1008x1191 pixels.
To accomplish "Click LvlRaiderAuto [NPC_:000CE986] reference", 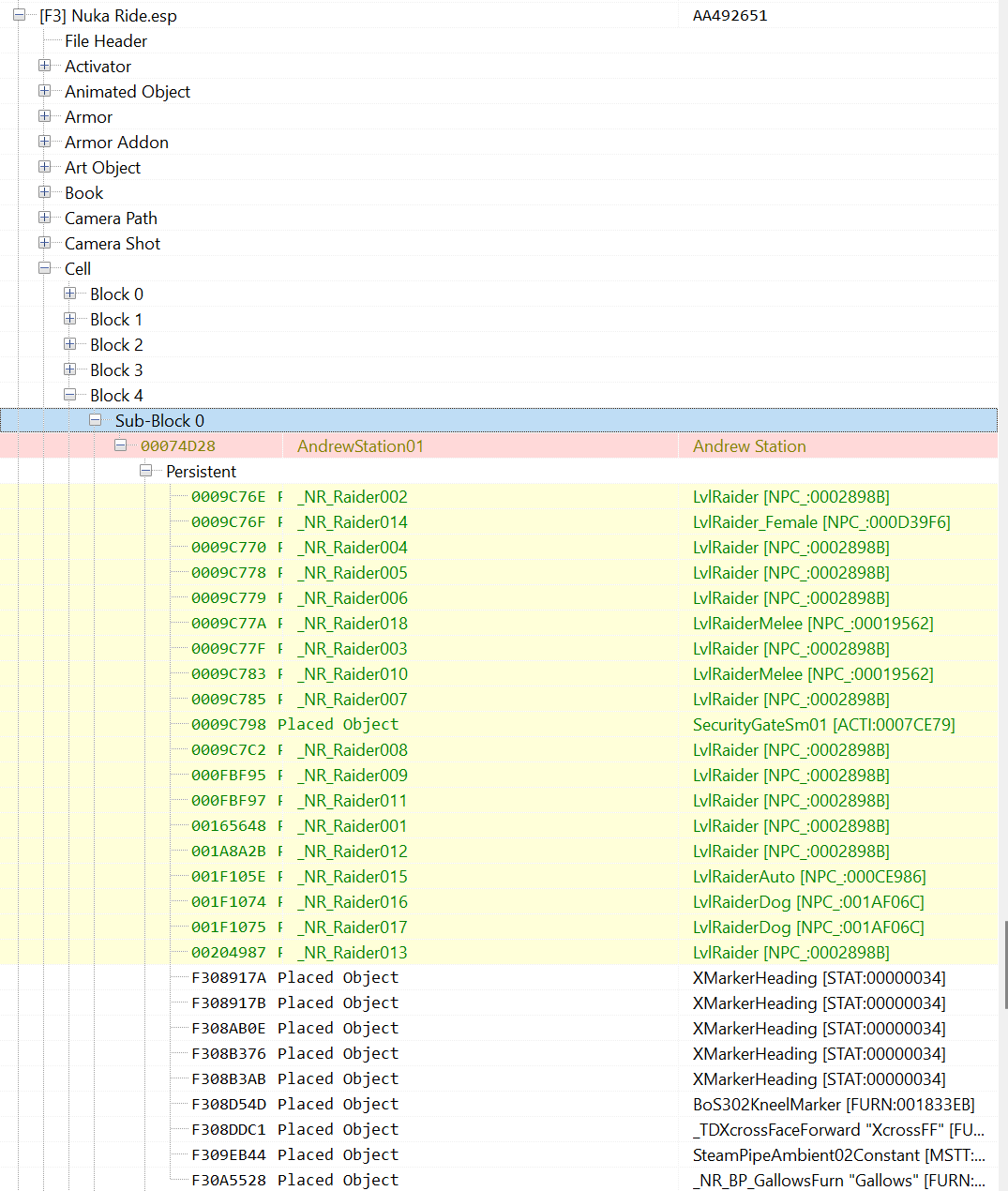I will click(809, 877).
